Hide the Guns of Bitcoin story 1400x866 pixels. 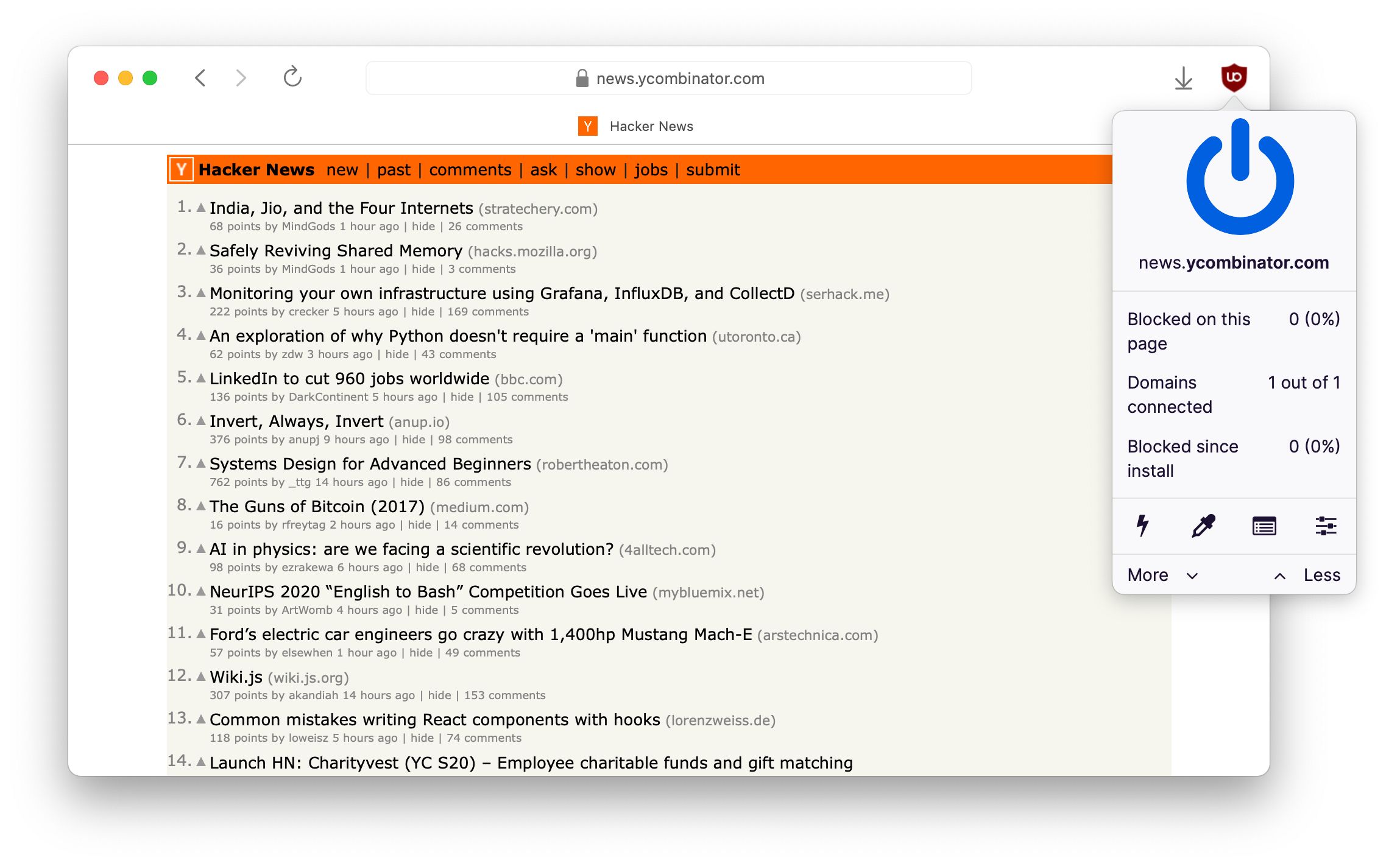pyautogui.click(x=420, y=524)
